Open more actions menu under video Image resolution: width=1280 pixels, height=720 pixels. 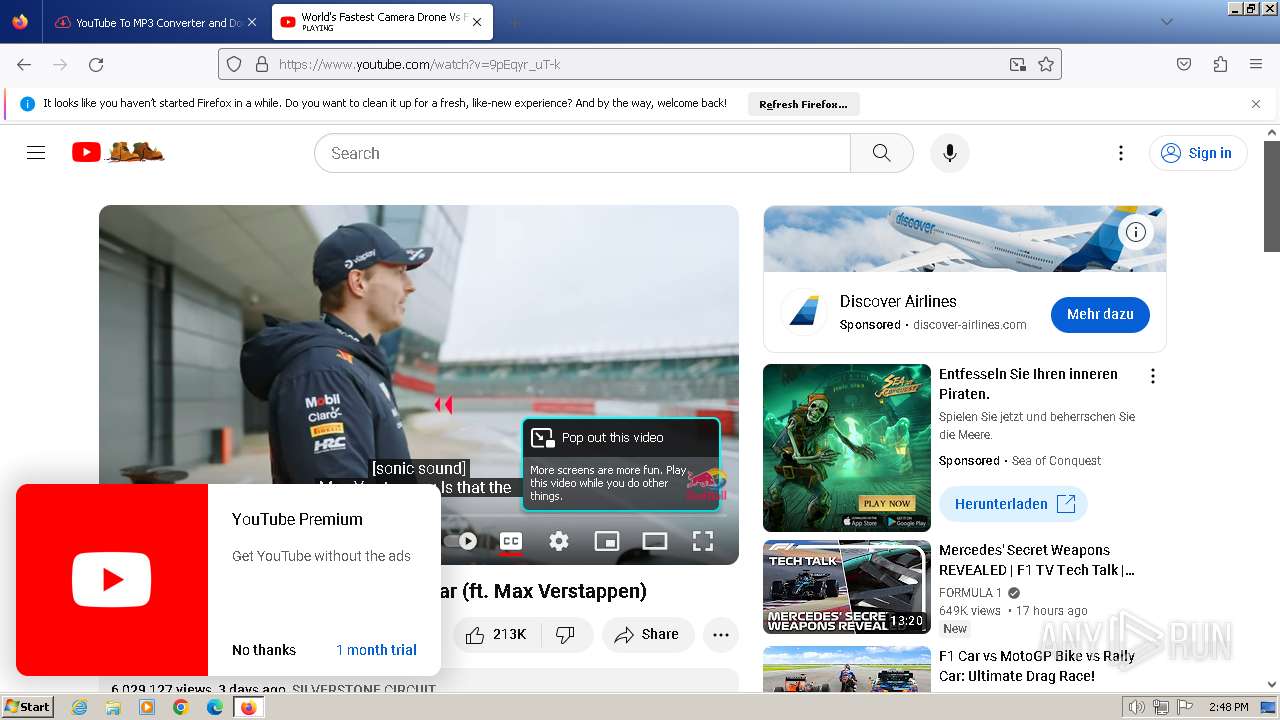(x=721, y=634)
